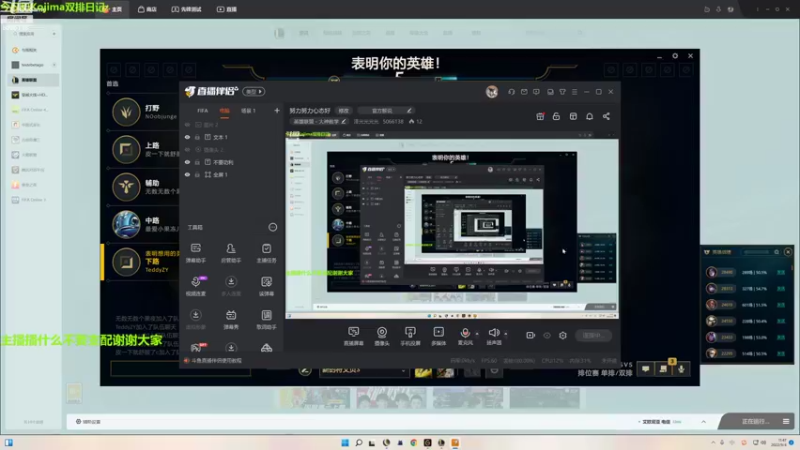800x450 pixels.
Task: Add a 摄像头 camera source
Action: coord(382,336)
